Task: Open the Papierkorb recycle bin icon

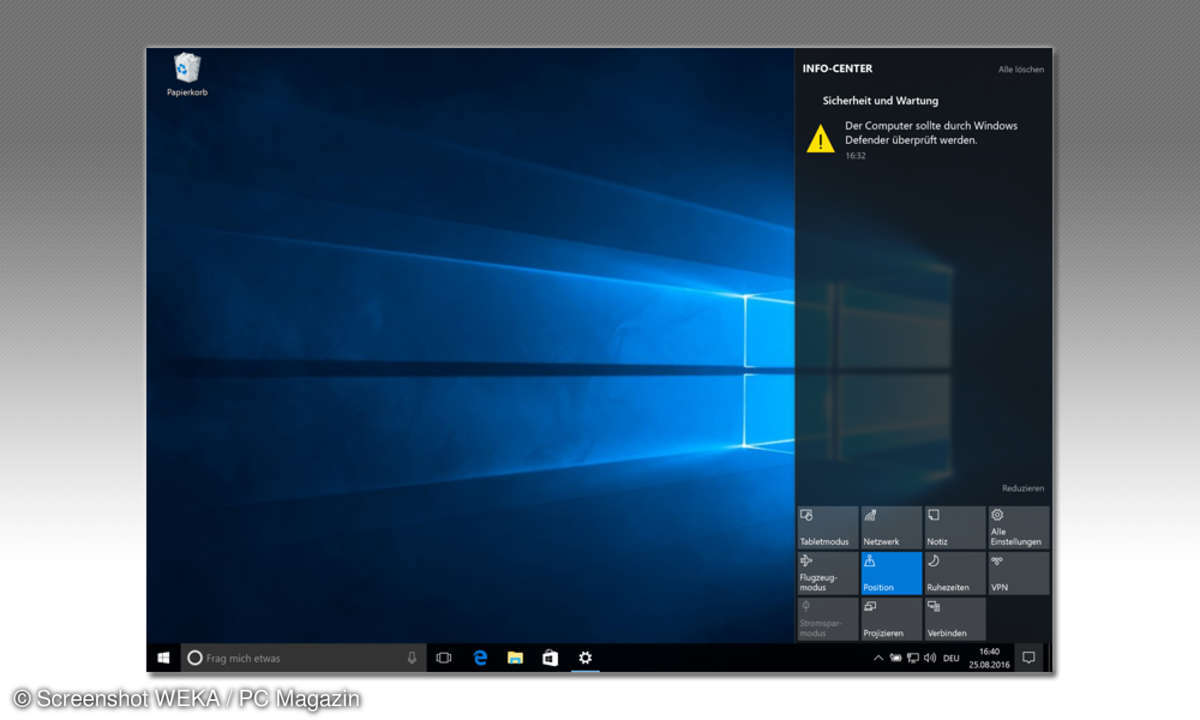Action: click(187, 72)
